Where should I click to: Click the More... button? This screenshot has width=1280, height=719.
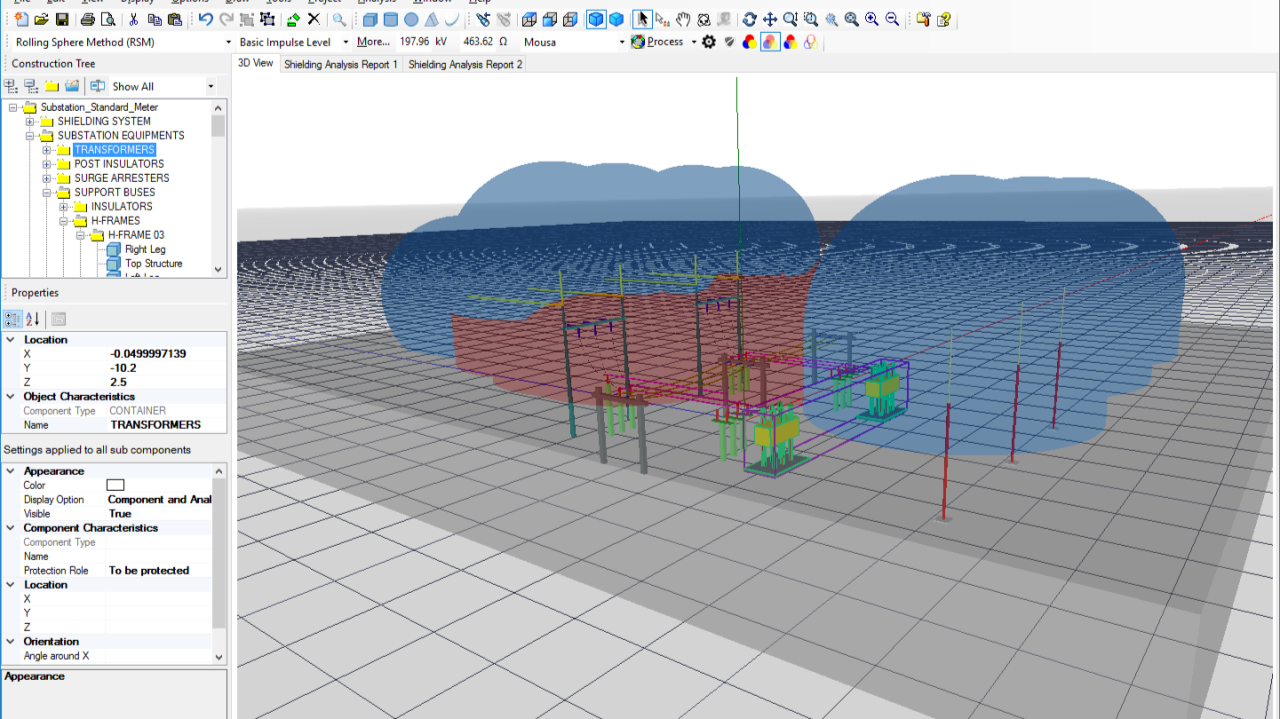(x=373, y=42)
